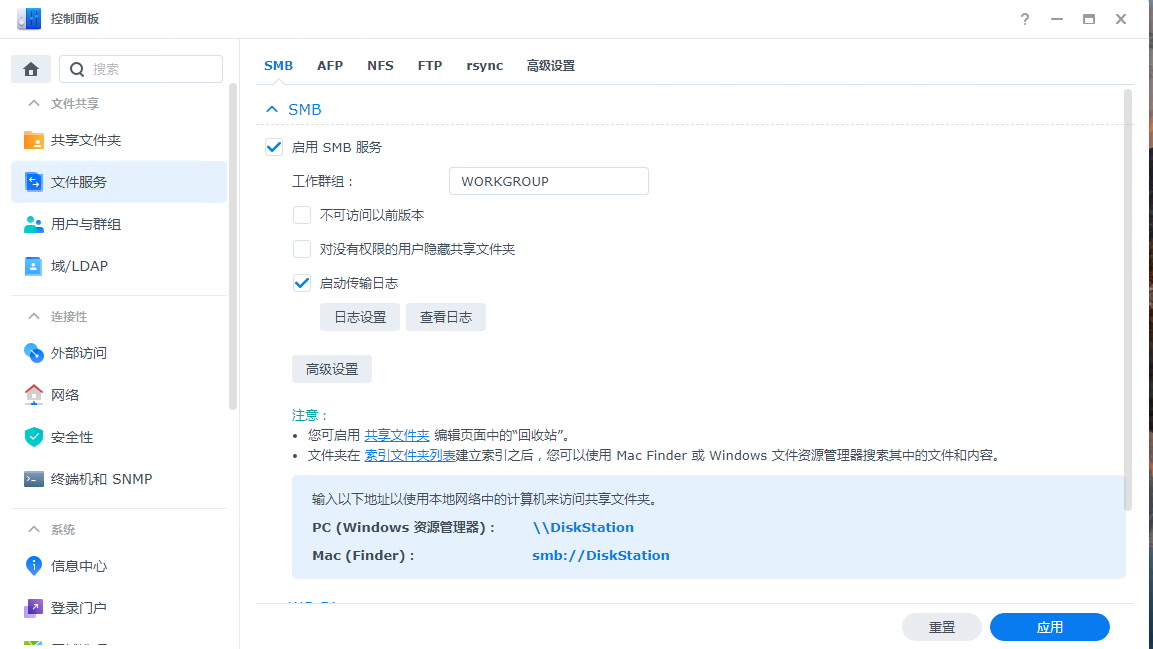
Task: Open the 网络 house icon
Action: click(34, 395)
